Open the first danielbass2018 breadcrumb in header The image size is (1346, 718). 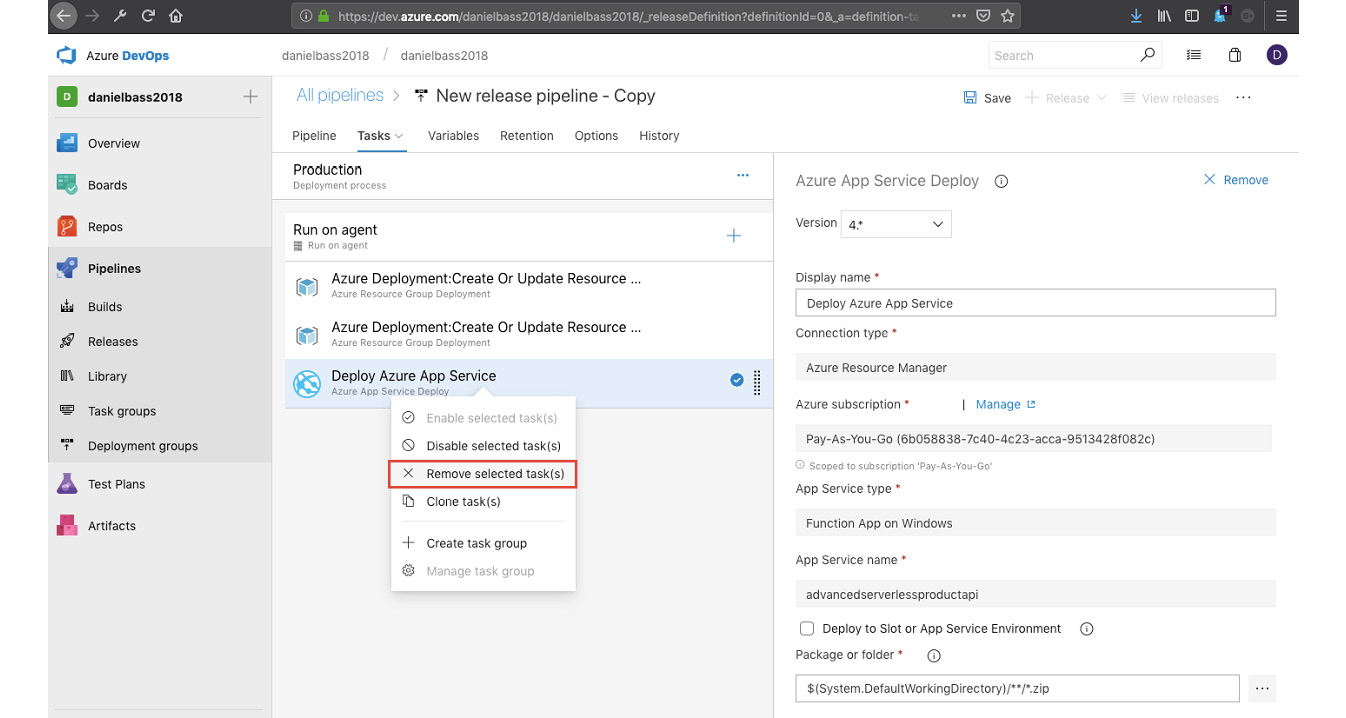[x=326, y=56]
